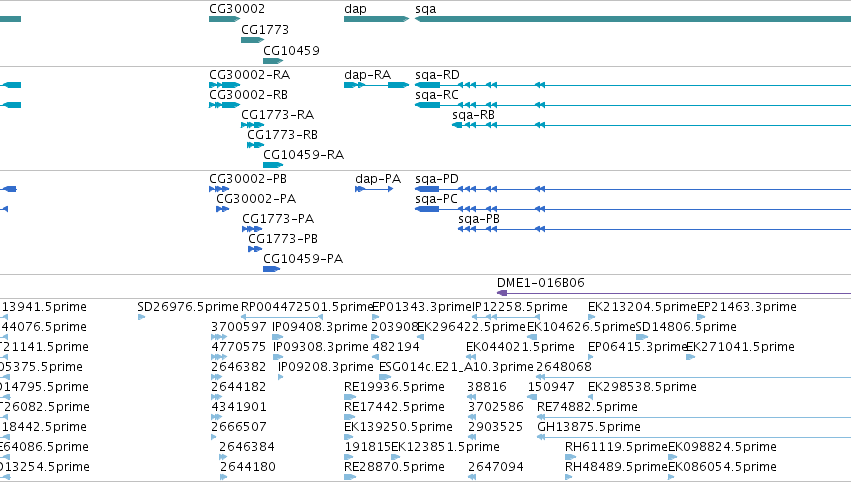851x482 pixels.
Task: Click the 2646382 feature label
Action: click(239, 367)
